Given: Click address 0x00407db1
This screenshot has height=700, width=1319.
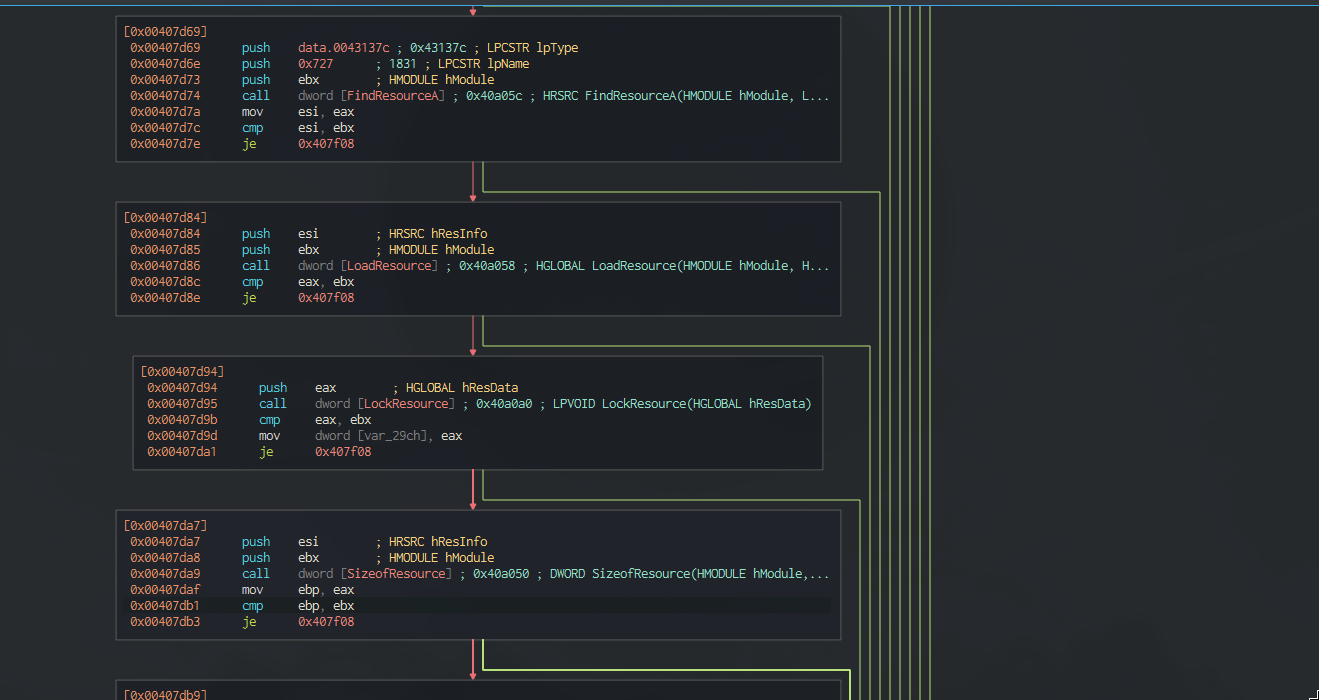Looking at the screenshot, I should point(165,606).
